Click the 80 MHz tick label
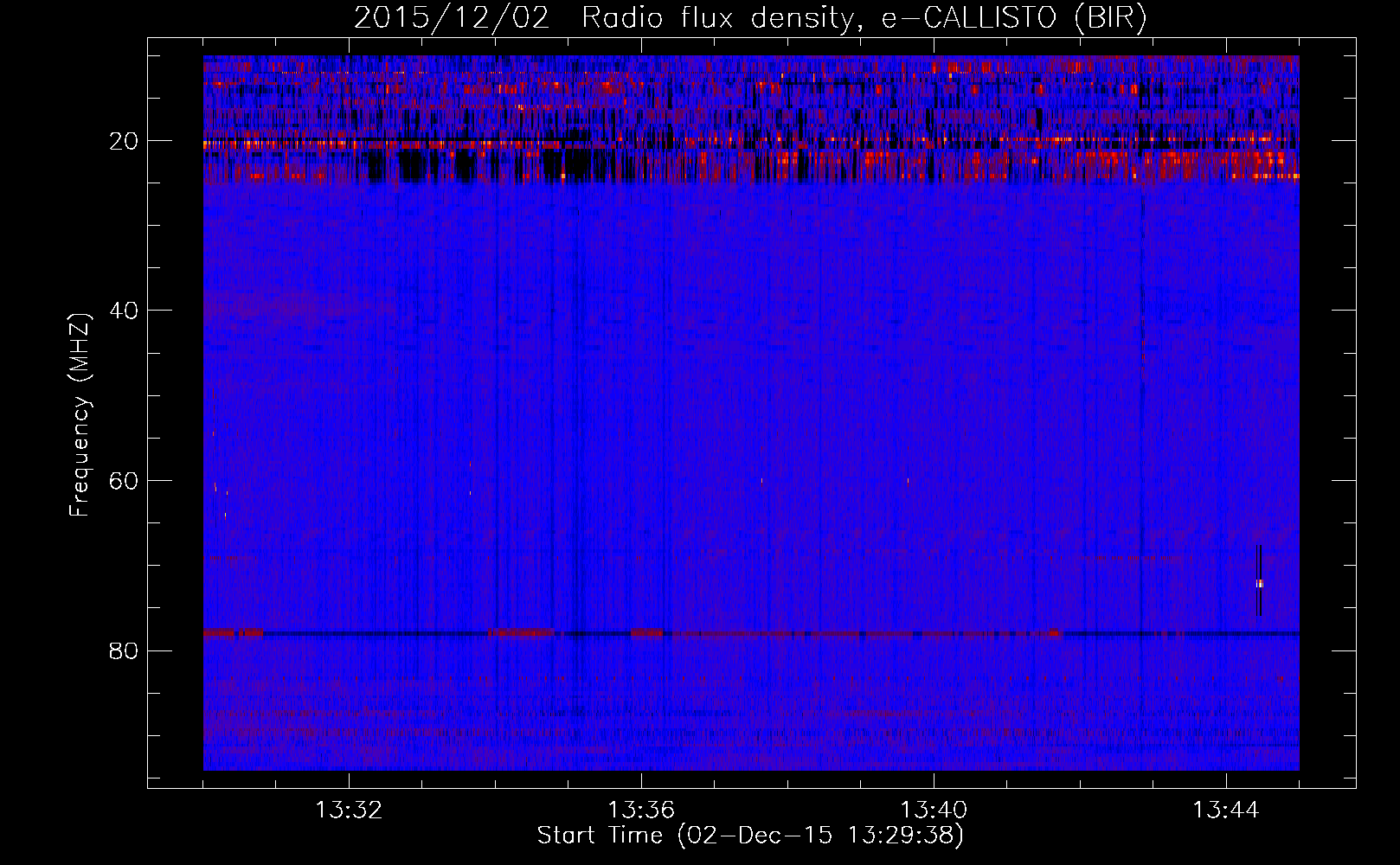Screen dimensions: 1400x865 [124, 650]
